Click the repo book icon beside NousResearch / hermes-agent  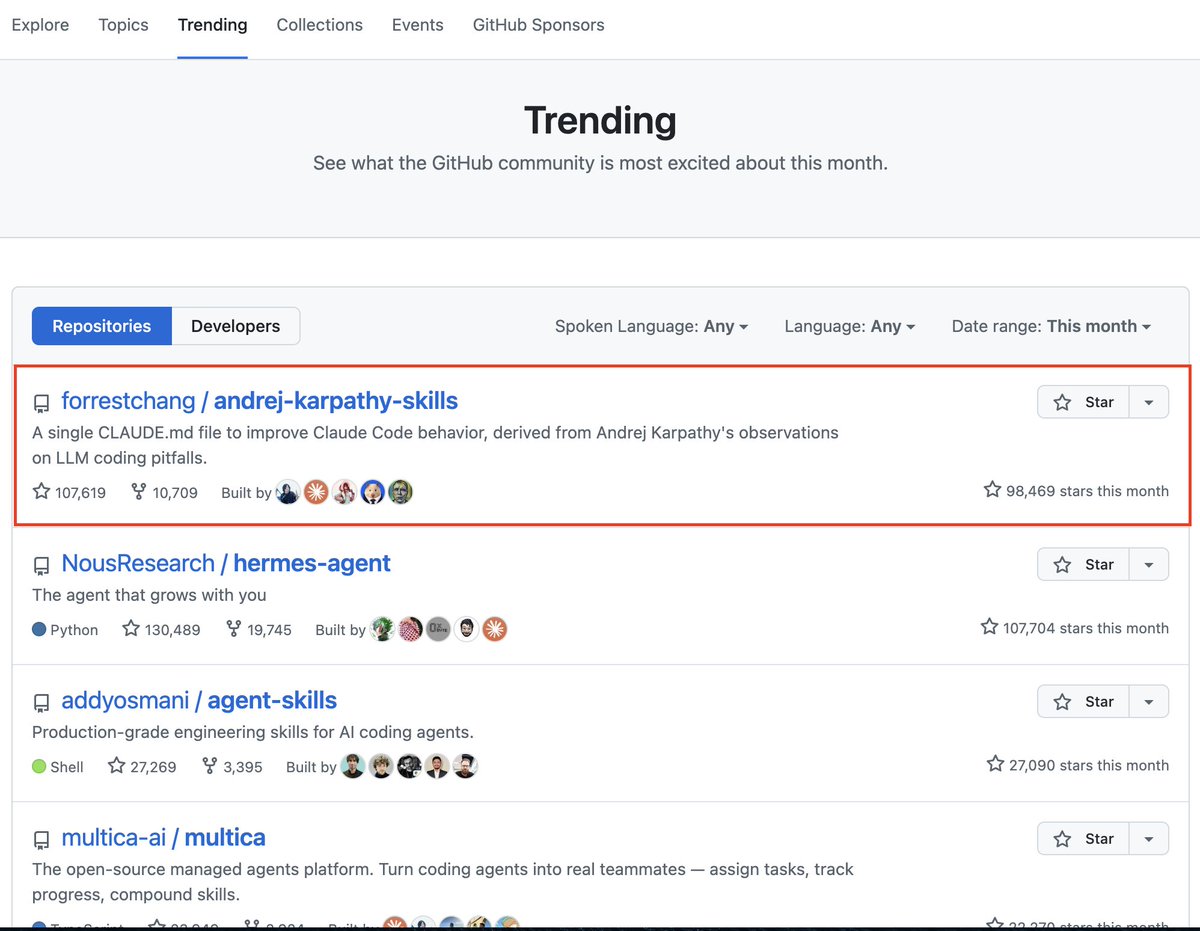41,565
